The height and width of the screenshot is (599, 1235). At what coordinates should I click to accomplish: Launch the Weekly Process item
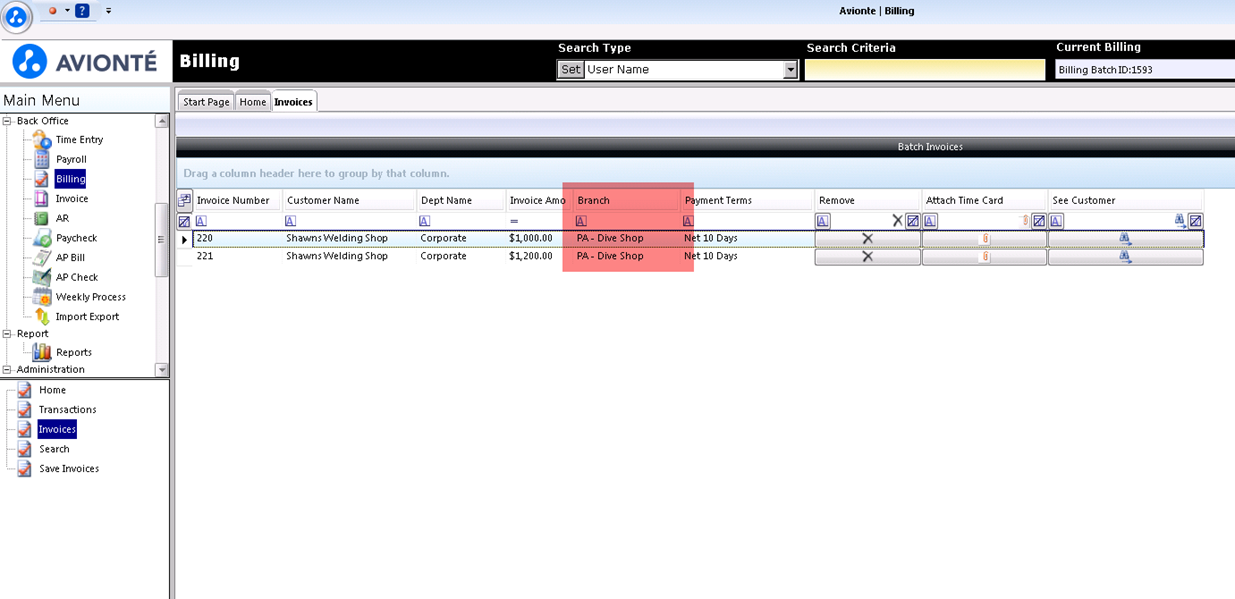click(x=91, y=297)
